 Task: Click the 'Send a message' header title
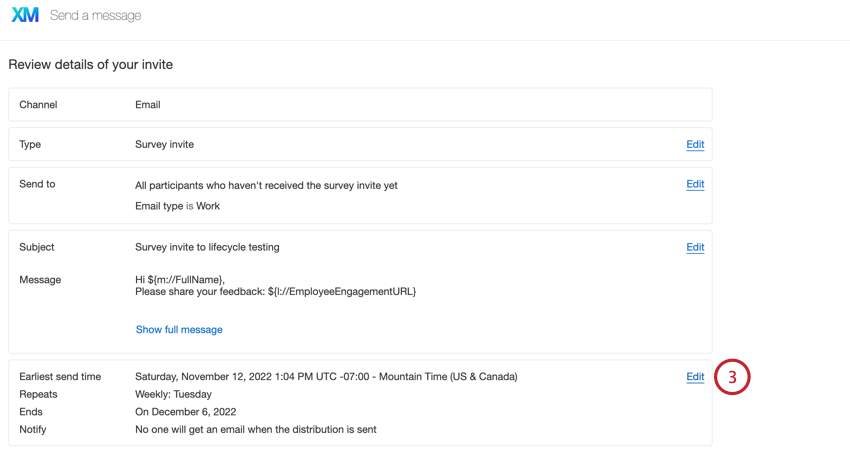95,16
